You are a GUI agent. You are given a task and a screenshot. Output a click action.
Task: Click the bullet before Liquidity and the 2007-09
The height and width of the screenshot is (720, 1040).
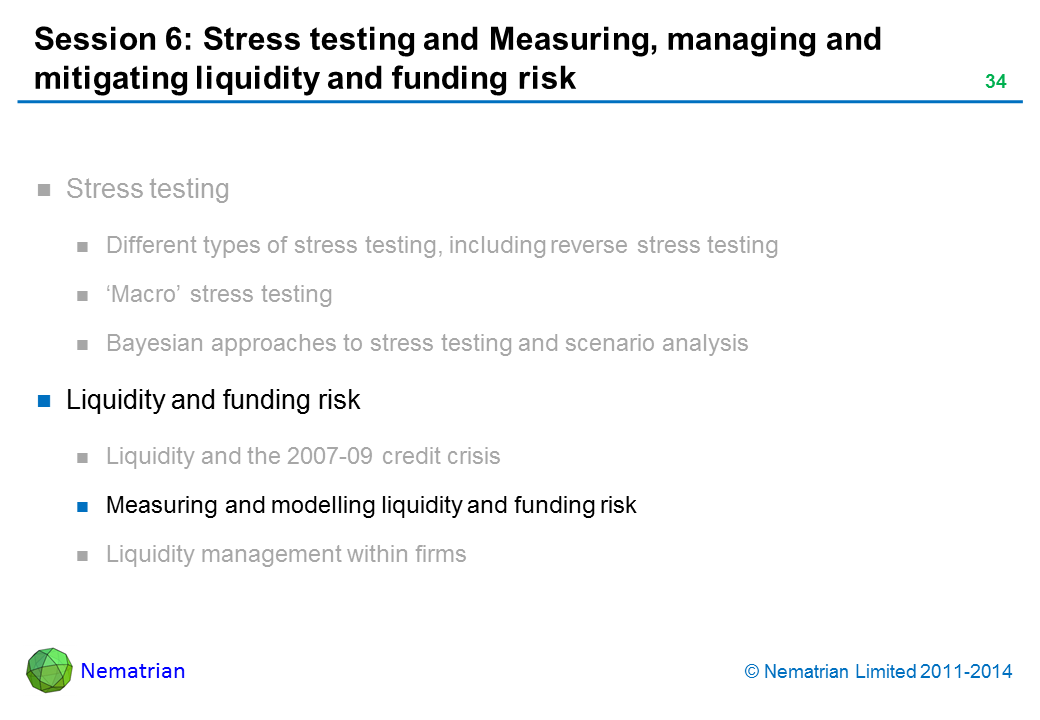click(x=84, y=457)
